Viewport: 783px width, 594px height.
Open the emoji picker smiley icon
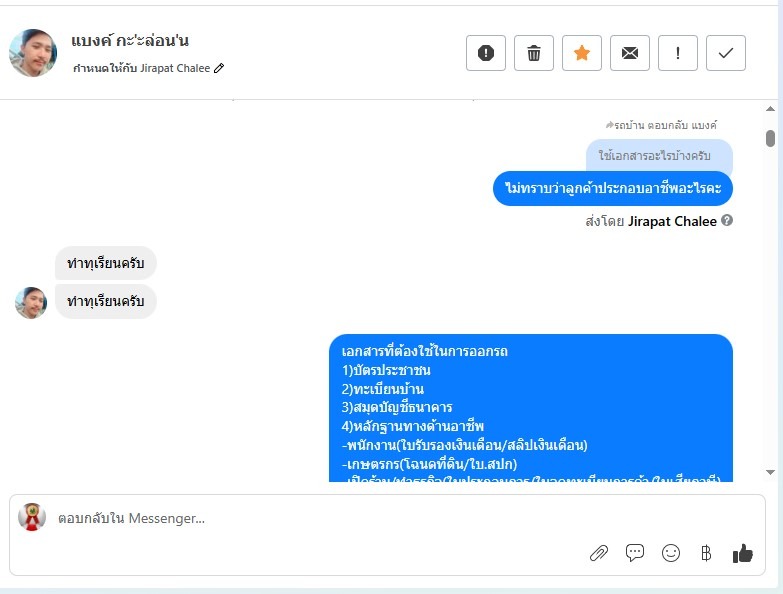[x=671, y=553]
